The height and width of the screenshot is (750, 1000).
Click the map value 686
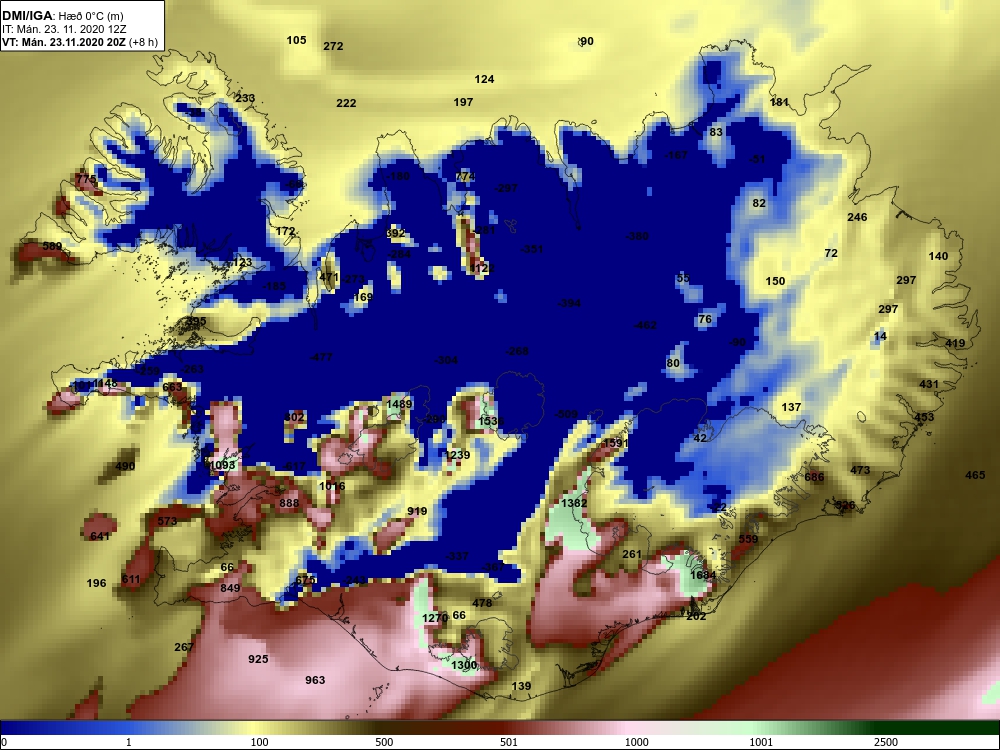[814, 476]
